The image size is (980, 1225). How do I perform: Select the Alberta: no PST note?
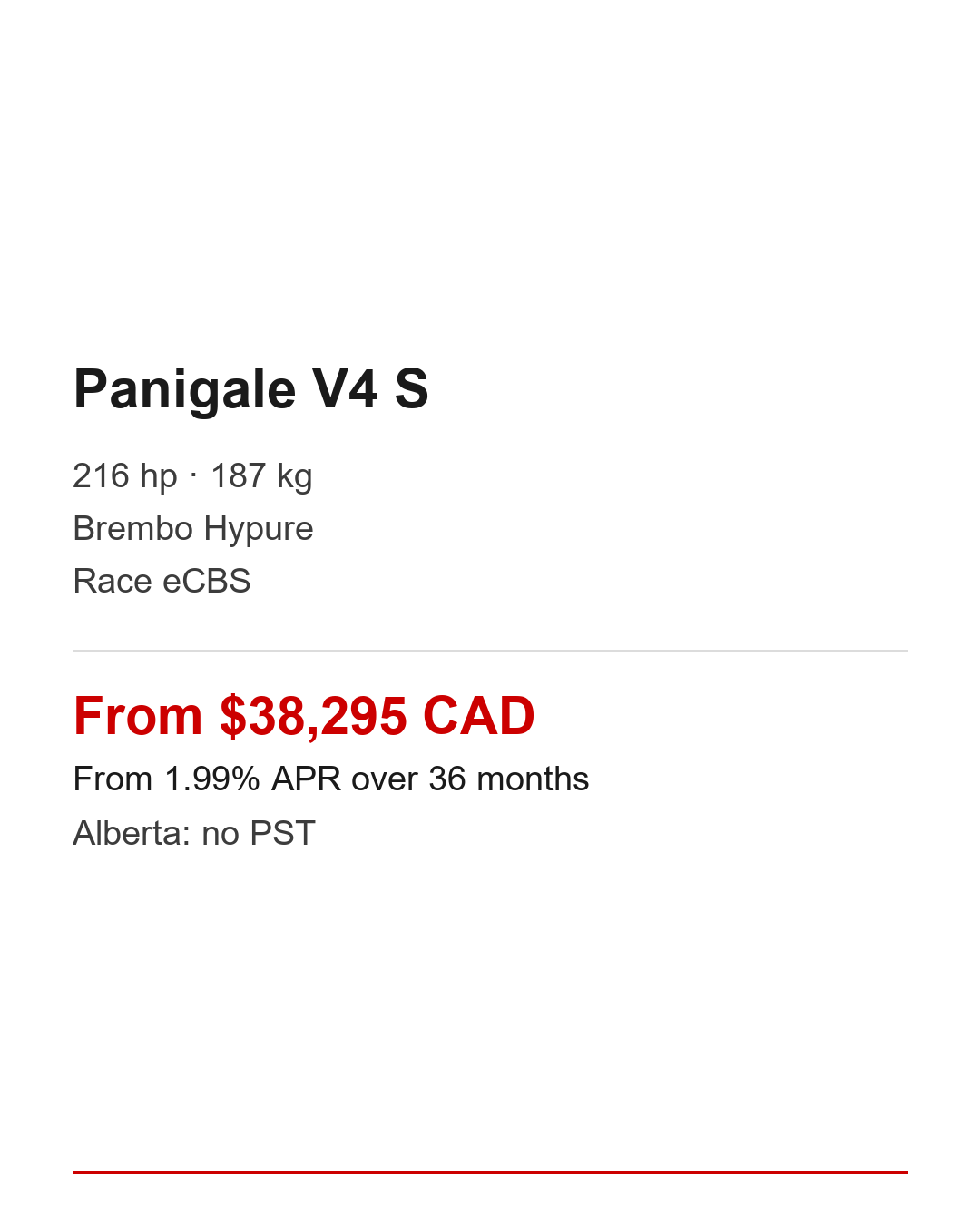point(194,833)
